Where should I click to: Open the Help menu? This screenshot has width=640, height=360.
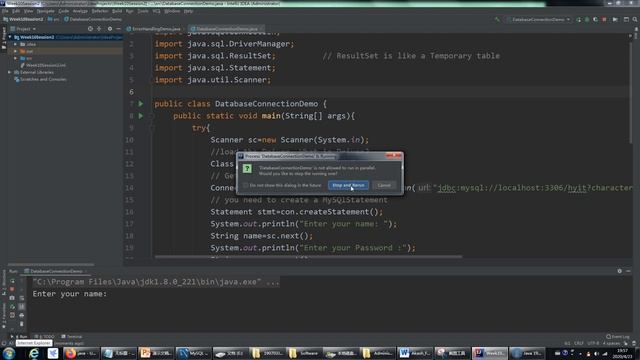(188, 11)
